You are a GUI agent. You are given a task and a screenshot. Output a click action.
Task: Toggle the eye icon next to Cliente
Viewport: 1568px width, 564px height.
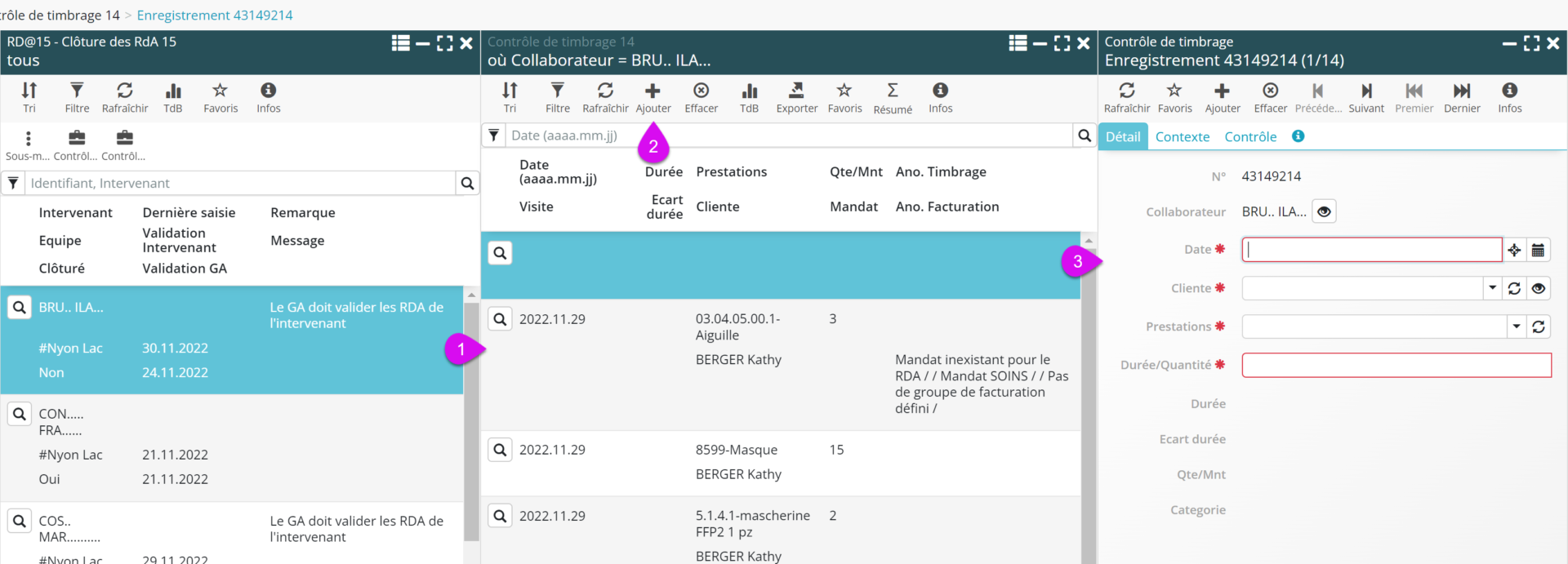(1539, 288)
